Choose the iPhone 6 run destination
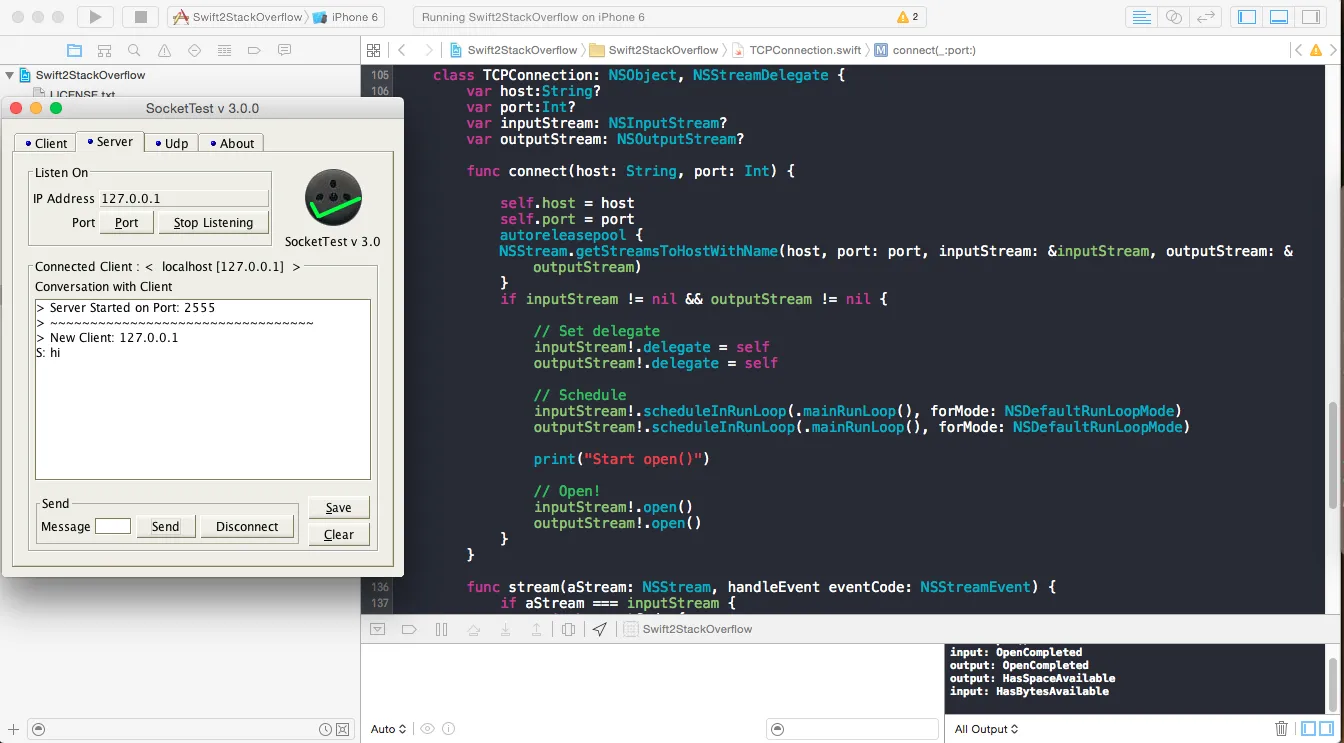The height and width of the screenshot is (743, 1344). pyautogui.click(x=346, y=17)
